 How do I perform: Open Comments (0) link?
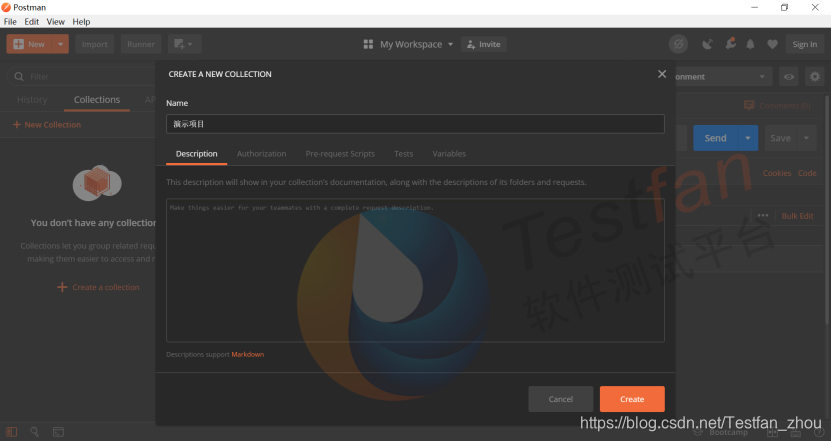[777, 105]
